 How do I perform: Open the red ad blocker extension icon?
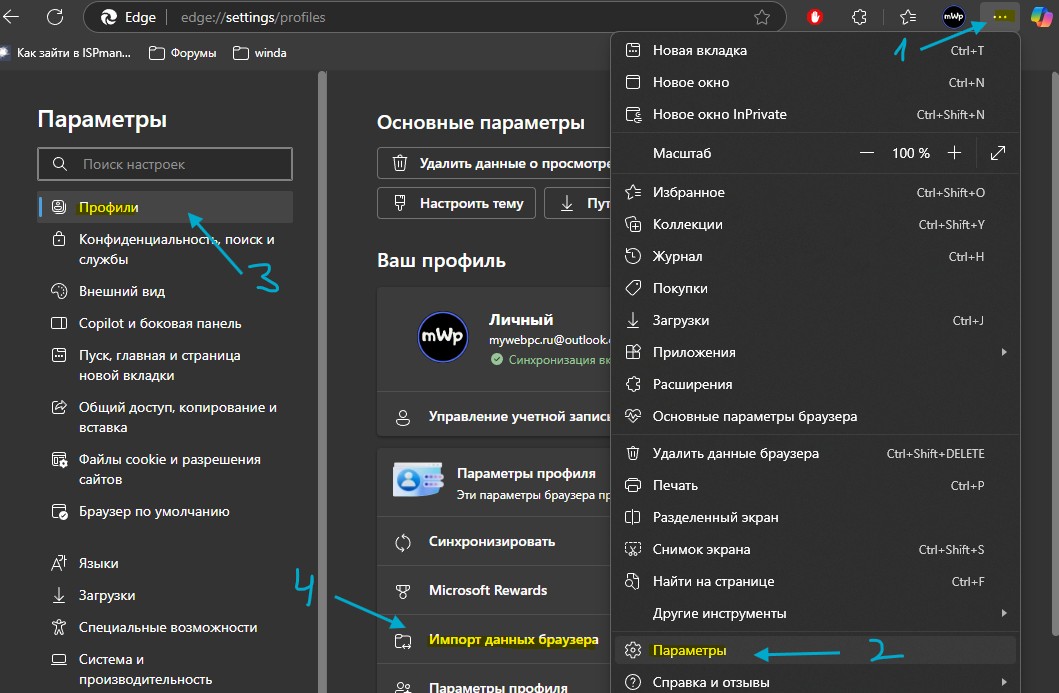click(x=815, y=17)
